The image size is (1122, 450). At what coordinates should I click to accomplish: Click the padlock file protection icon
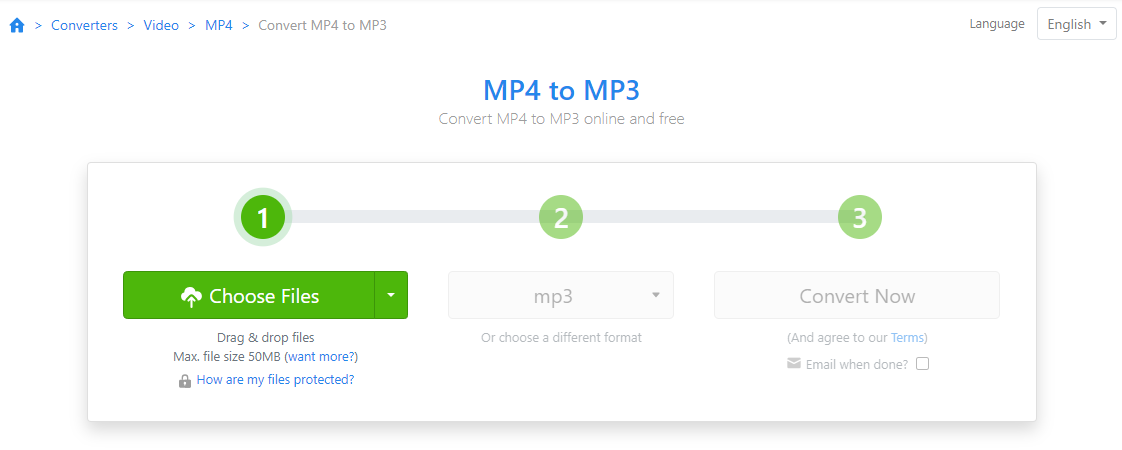coord(185,381)
